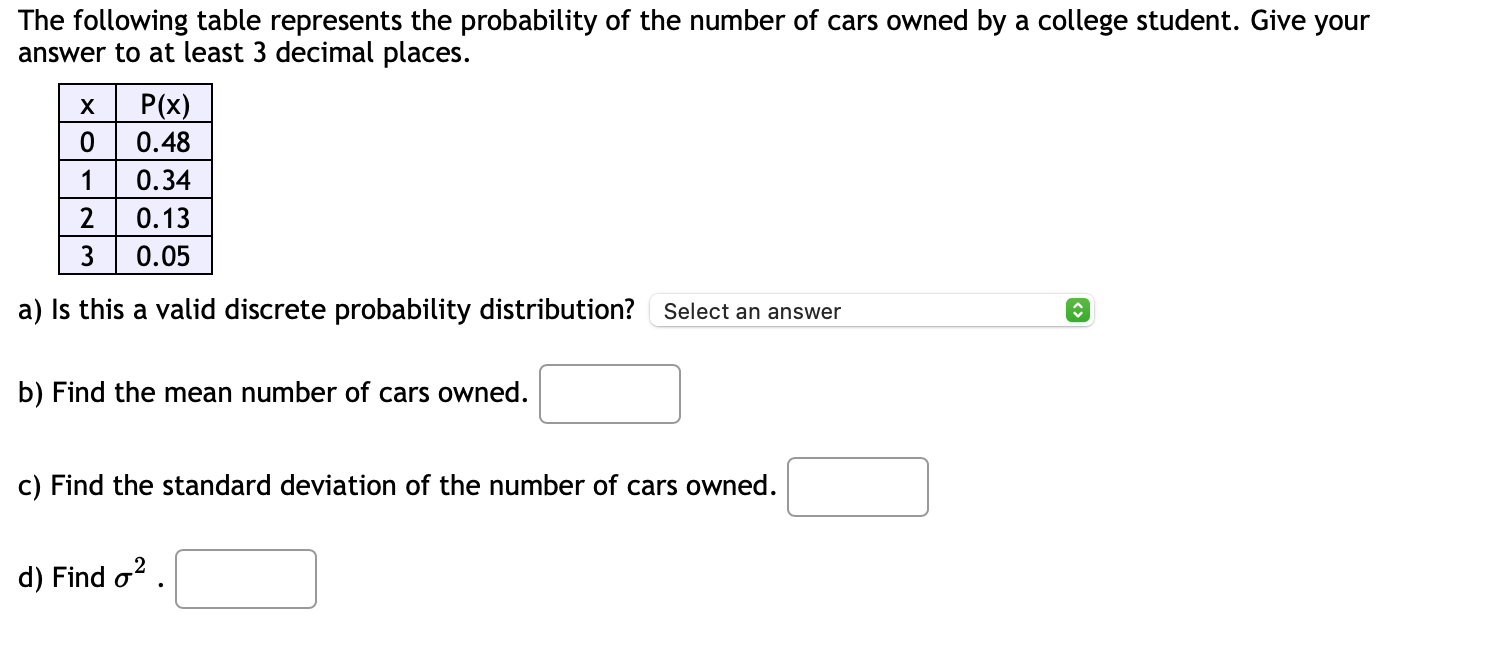Click the green up-down arrow on dropdown
This screenshot has height=652, width=1508.
1077,310
